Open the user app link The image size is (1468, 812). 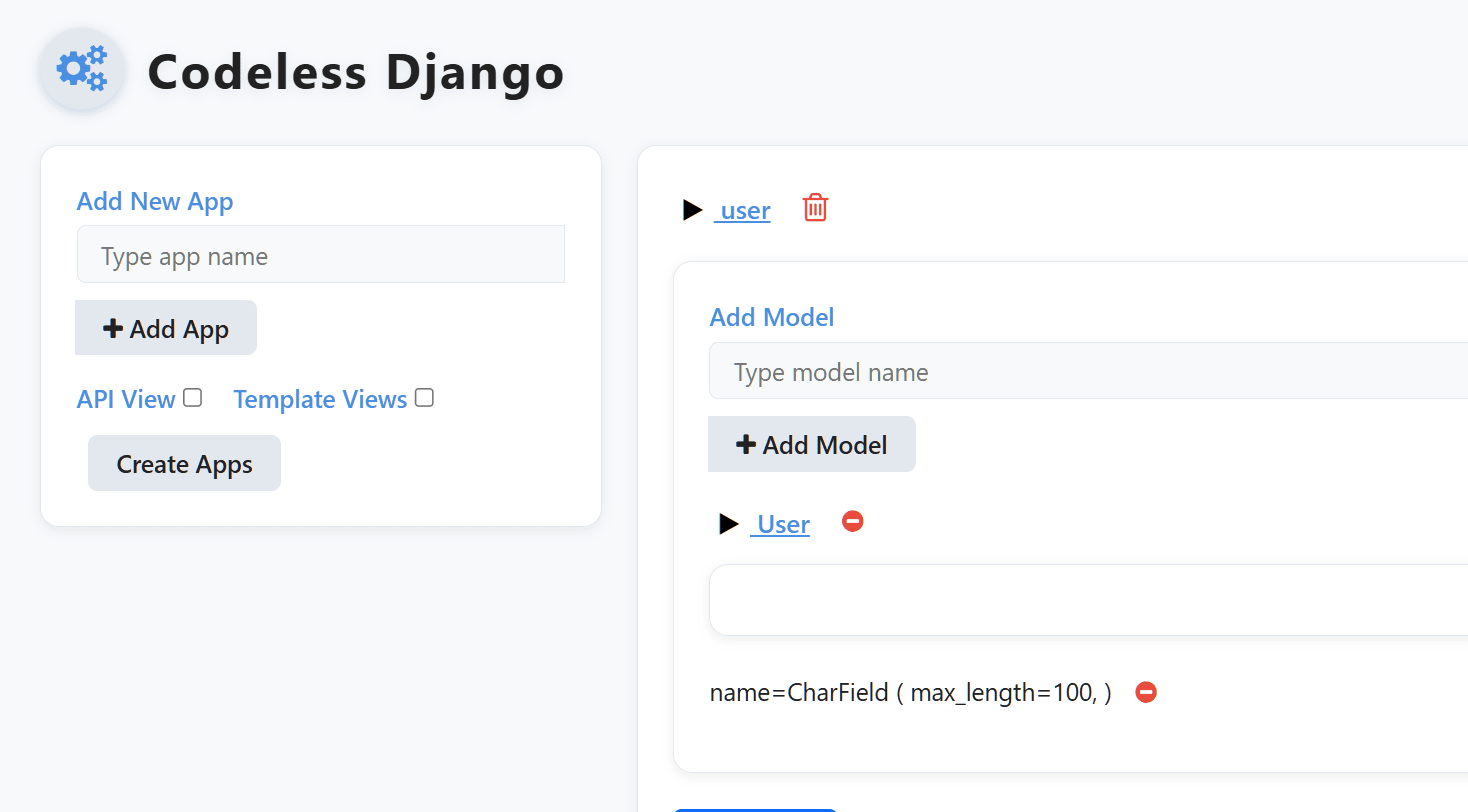tap(744, 211)
